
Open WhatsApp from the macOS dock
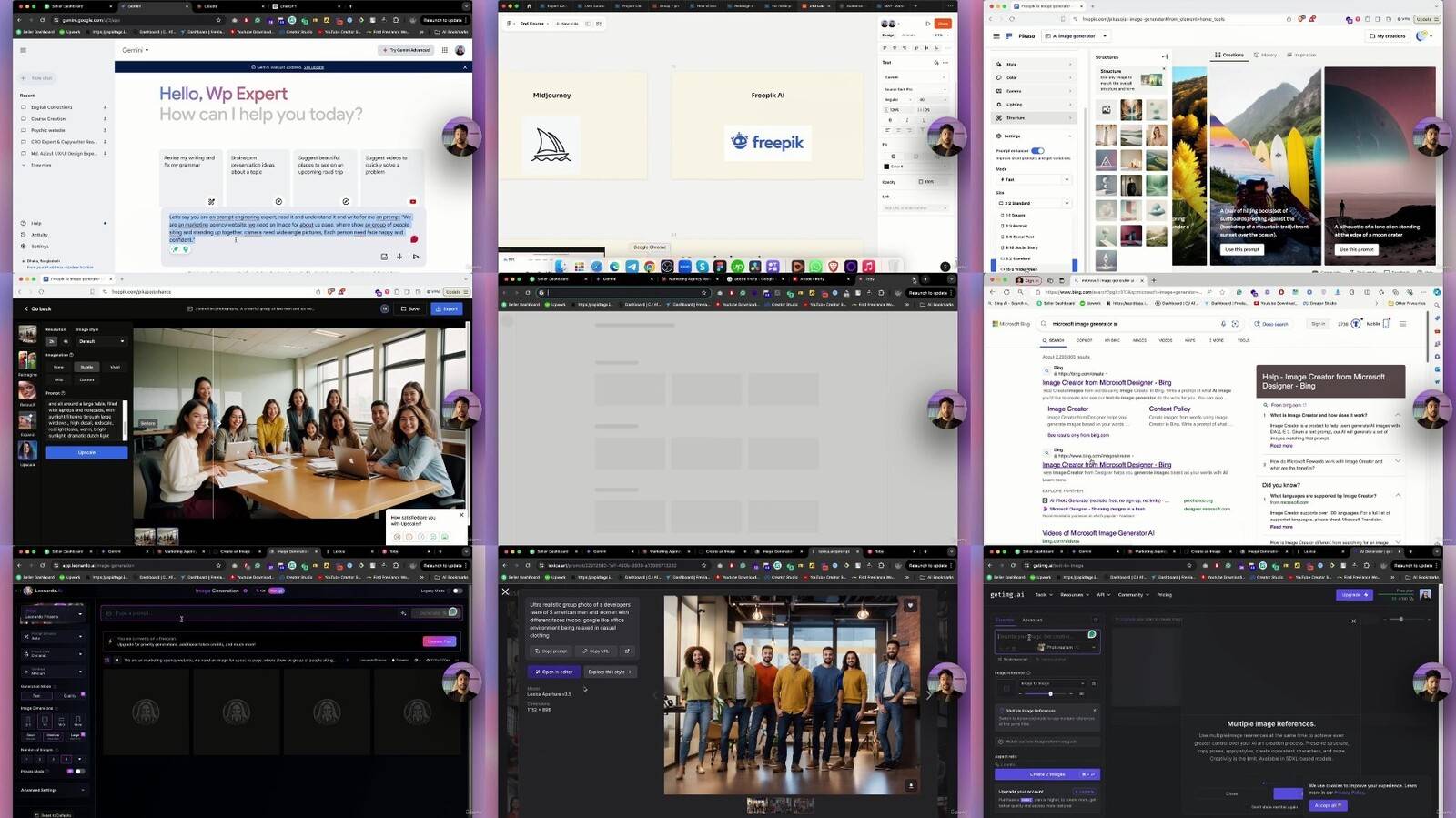[x=815, y=267]
